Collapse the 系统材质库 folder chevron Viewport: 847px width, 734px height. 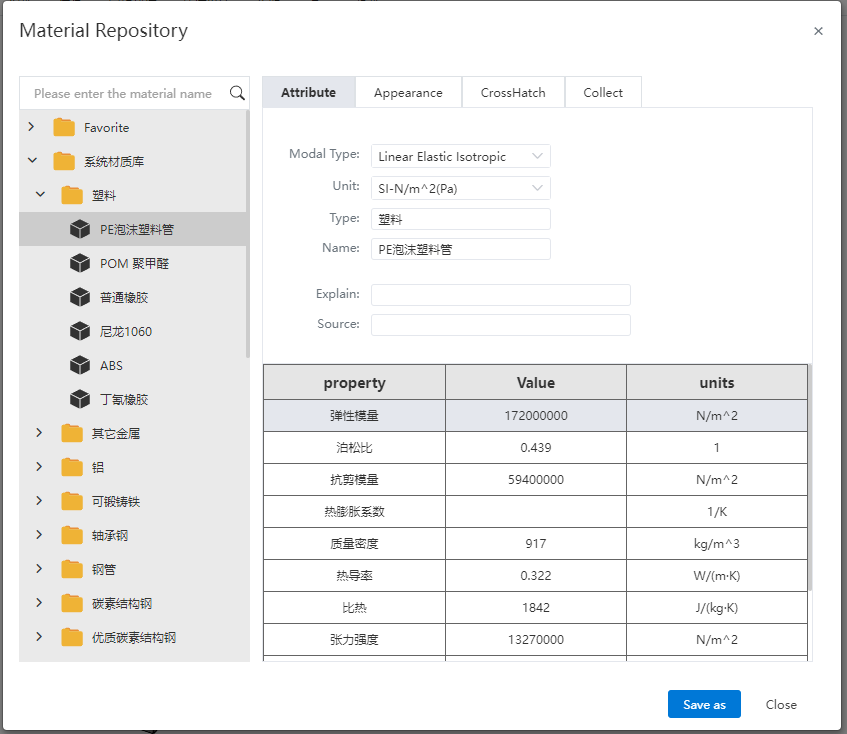[x=32, y=160]
